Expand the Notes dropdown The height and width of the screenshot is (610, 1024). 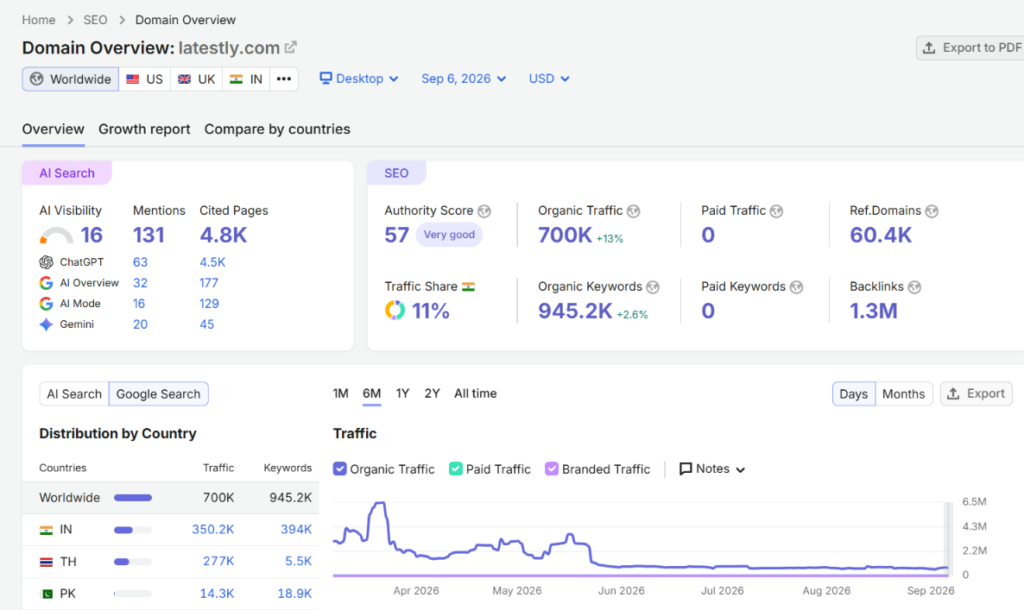(712, 469)
